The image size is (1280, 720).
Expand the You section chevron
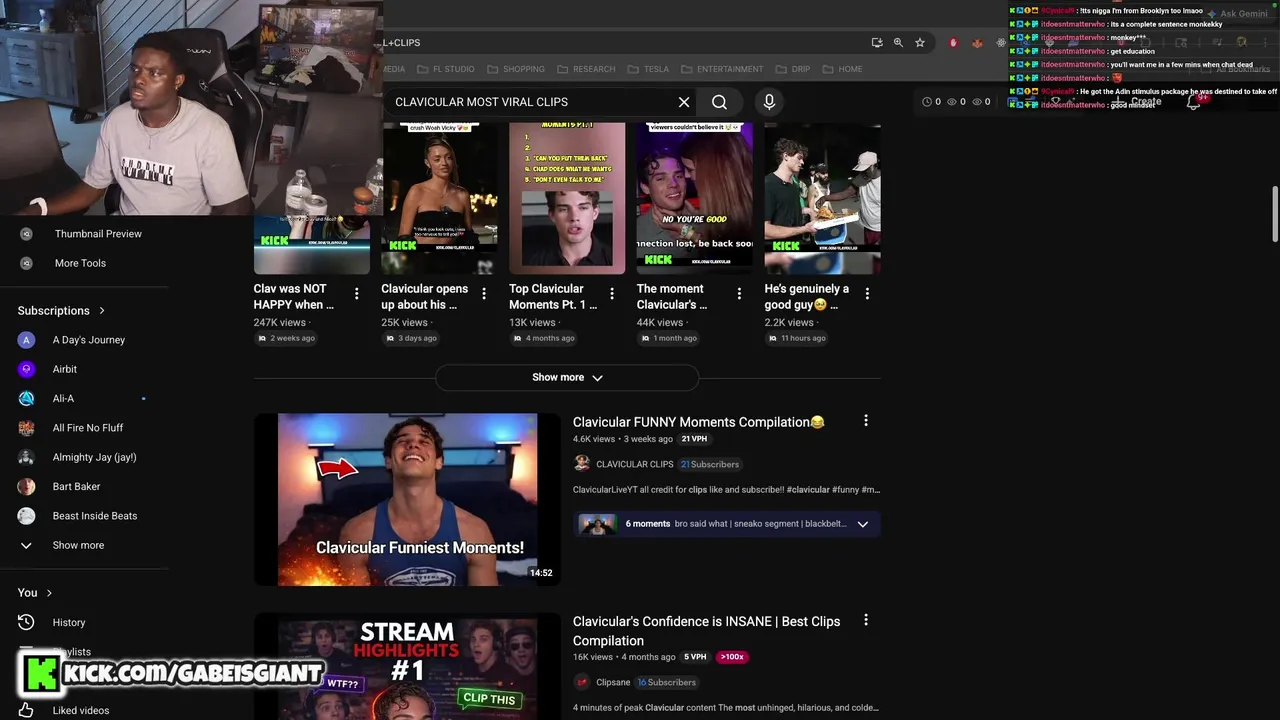[49, 593]
